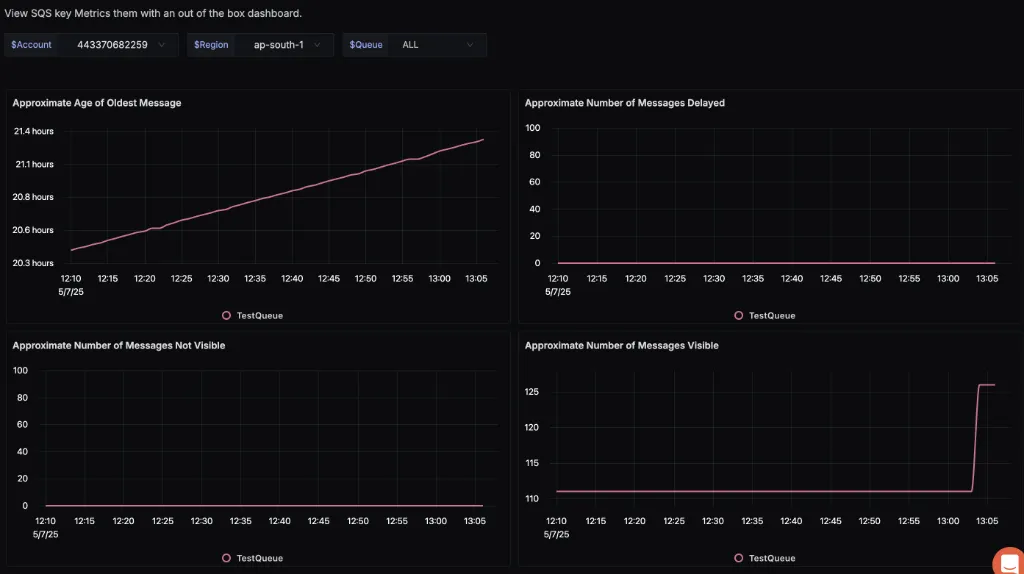Click TestQueue legend marker under Messages Not Visible

(x=227, y=558)
